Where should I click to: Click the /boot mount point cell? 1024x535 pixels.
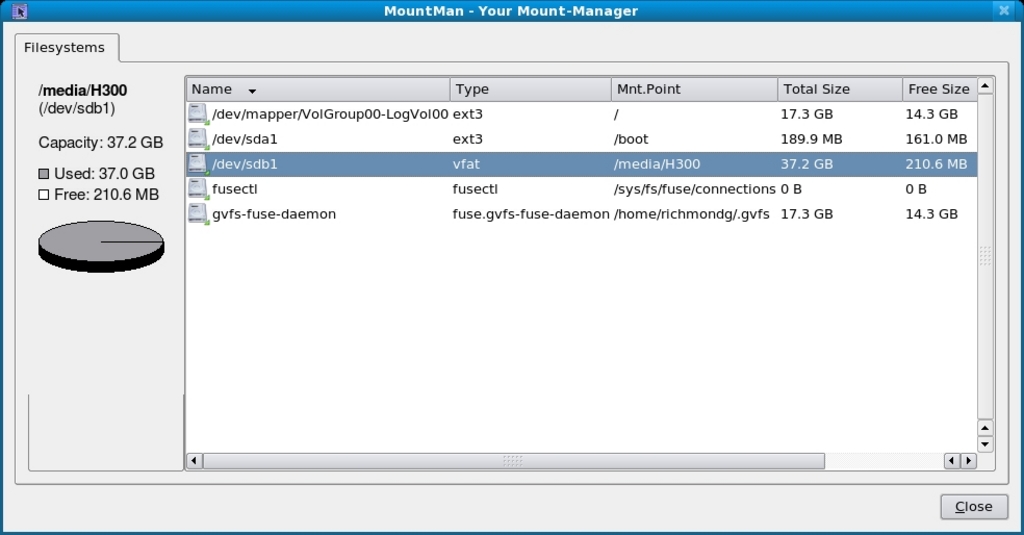(631, 139)
